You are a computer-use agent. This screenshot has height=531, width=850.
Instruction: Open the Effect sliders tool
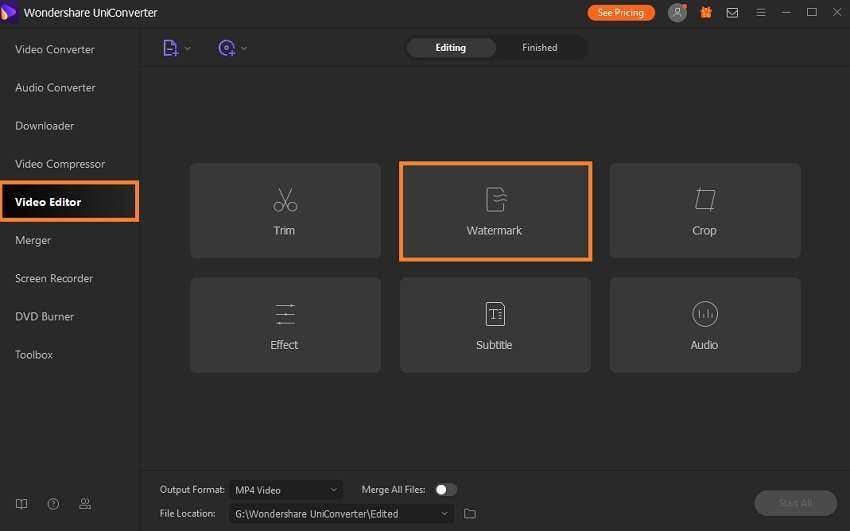(x=285, y=325)
